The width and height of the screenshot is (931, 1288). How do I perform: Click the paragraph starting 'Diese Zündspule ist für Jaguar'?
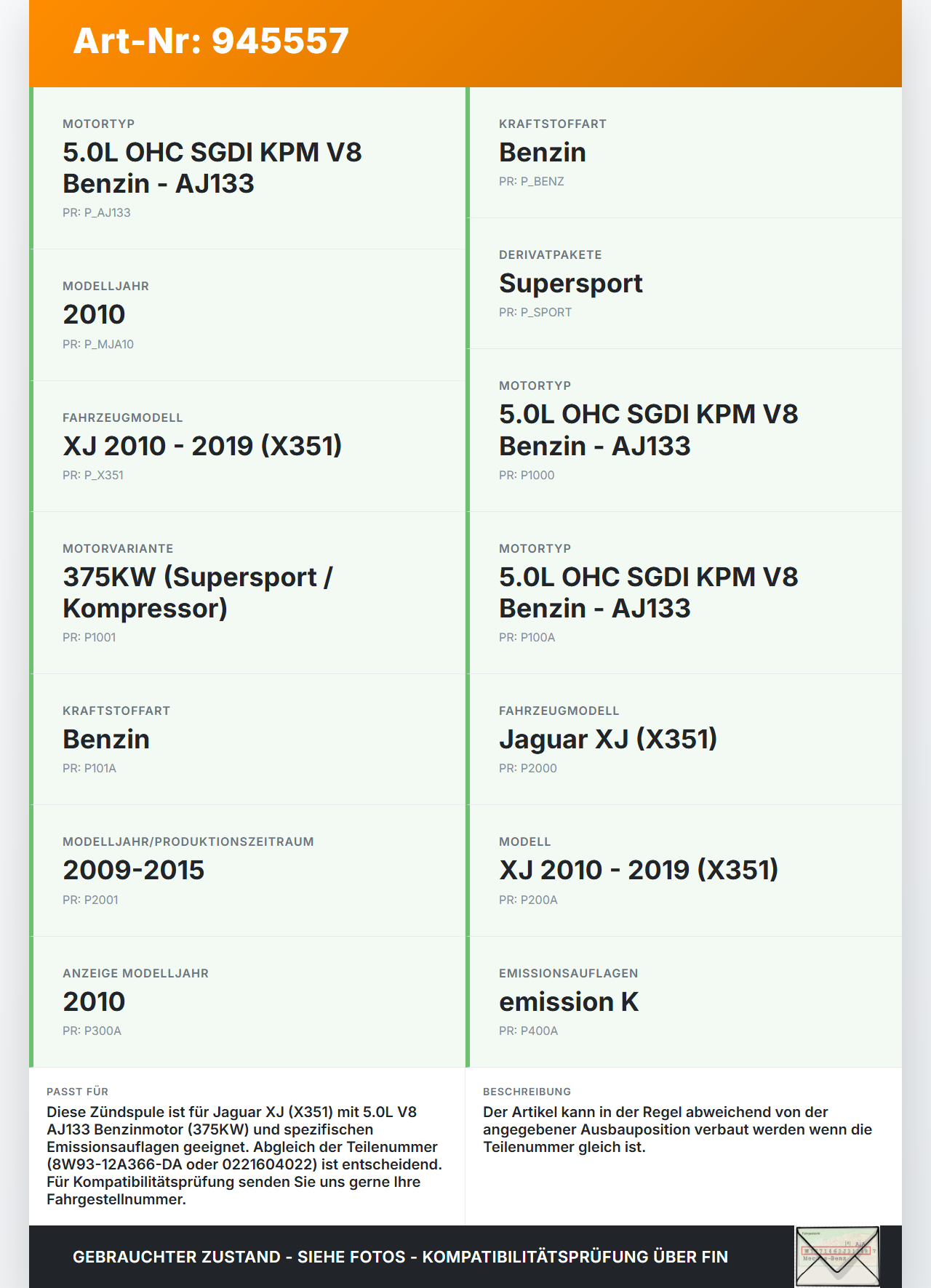click(244, 1156)
